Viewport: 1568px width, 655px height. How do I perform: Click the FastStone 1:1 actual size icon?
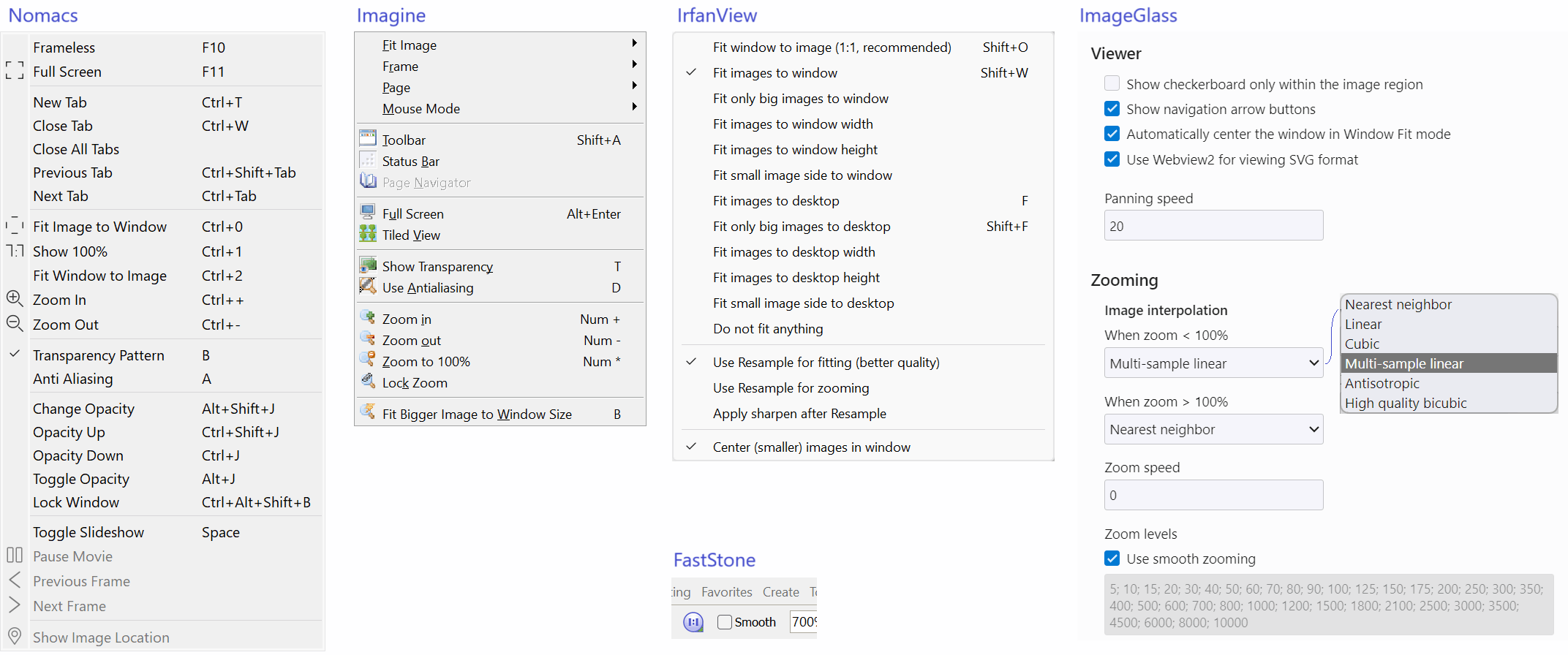tap(693, 622)
